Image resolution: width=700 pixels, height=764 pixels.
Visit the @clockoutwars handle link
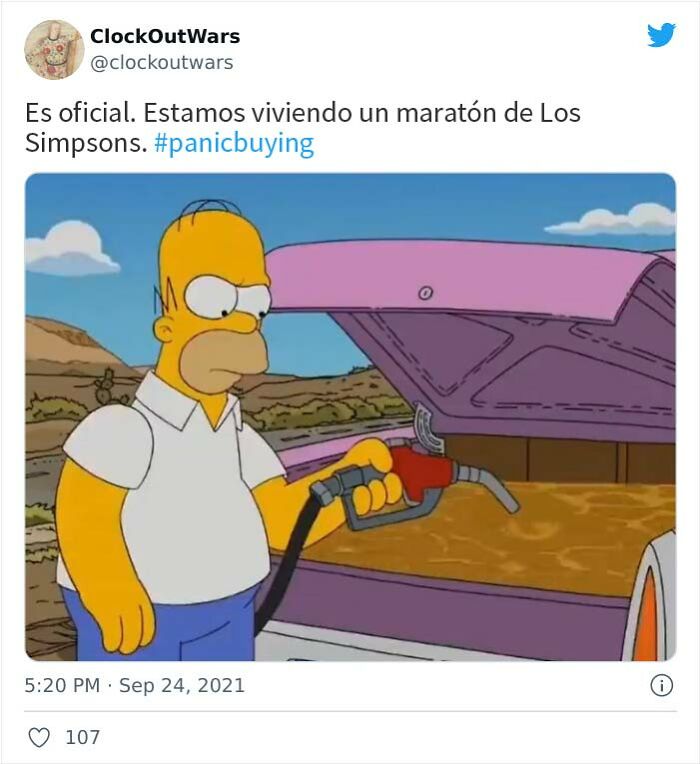[162, 63]
